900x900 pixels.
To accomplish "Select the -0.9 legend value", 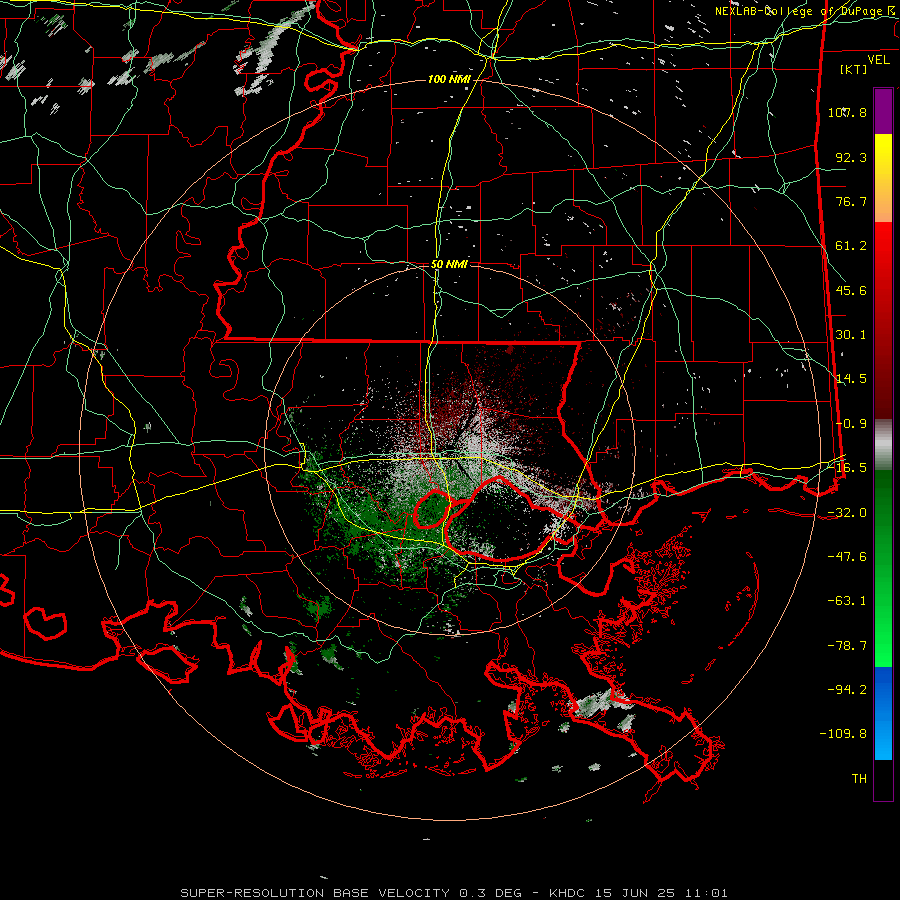I will point(851,424).
